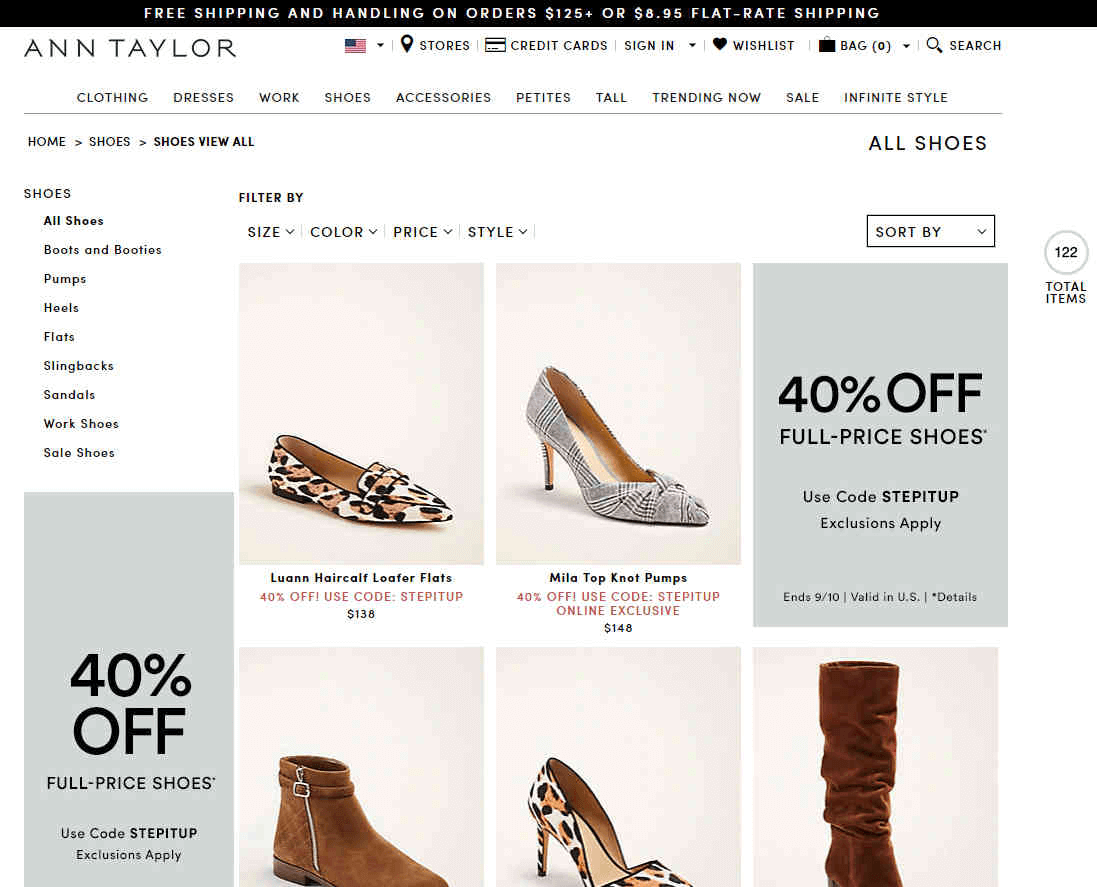Click the sidebar 40% off promo banner
This screenshot has width=1097, height=887.
[129, 689]
